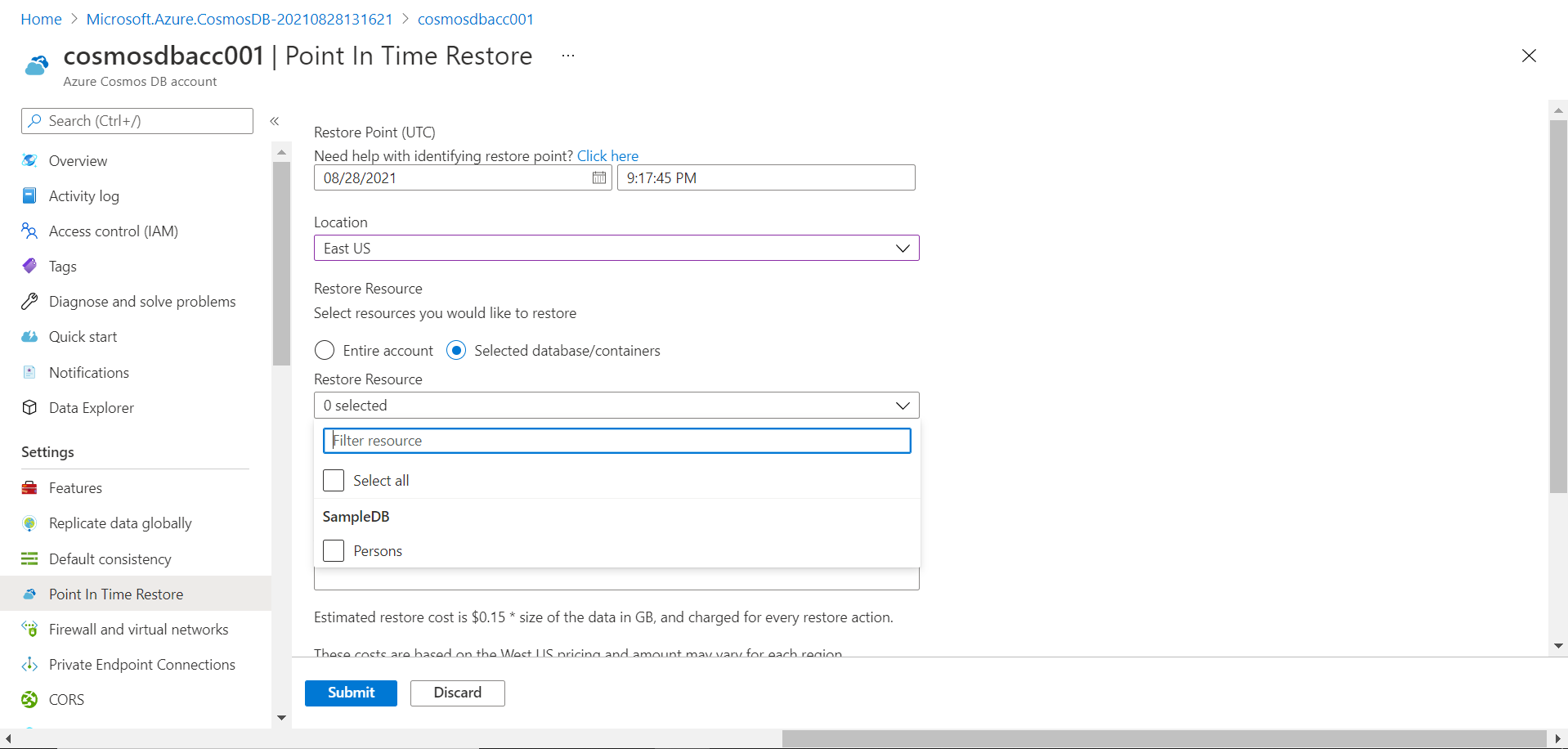Click the Data Explorer cube icon
Image resolution: width=1568 pixels, height=749 pixels.
tap(29, 407)
